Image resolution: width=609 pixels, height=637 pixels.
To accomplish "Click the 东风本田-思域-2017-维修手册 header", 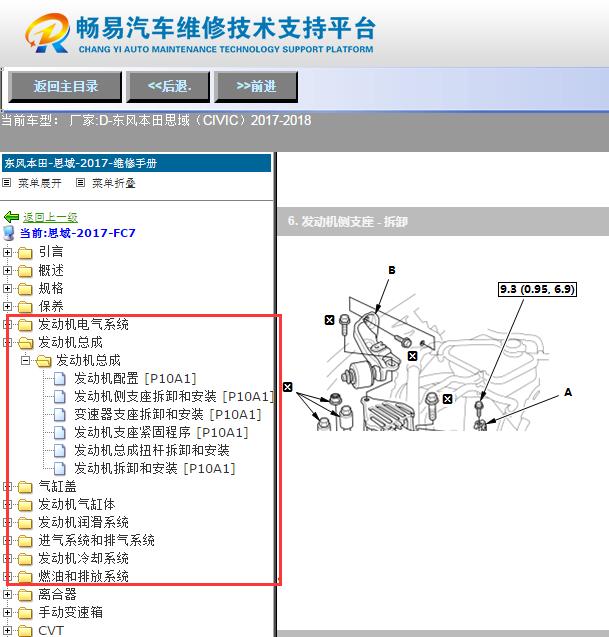I will (137, 163).
